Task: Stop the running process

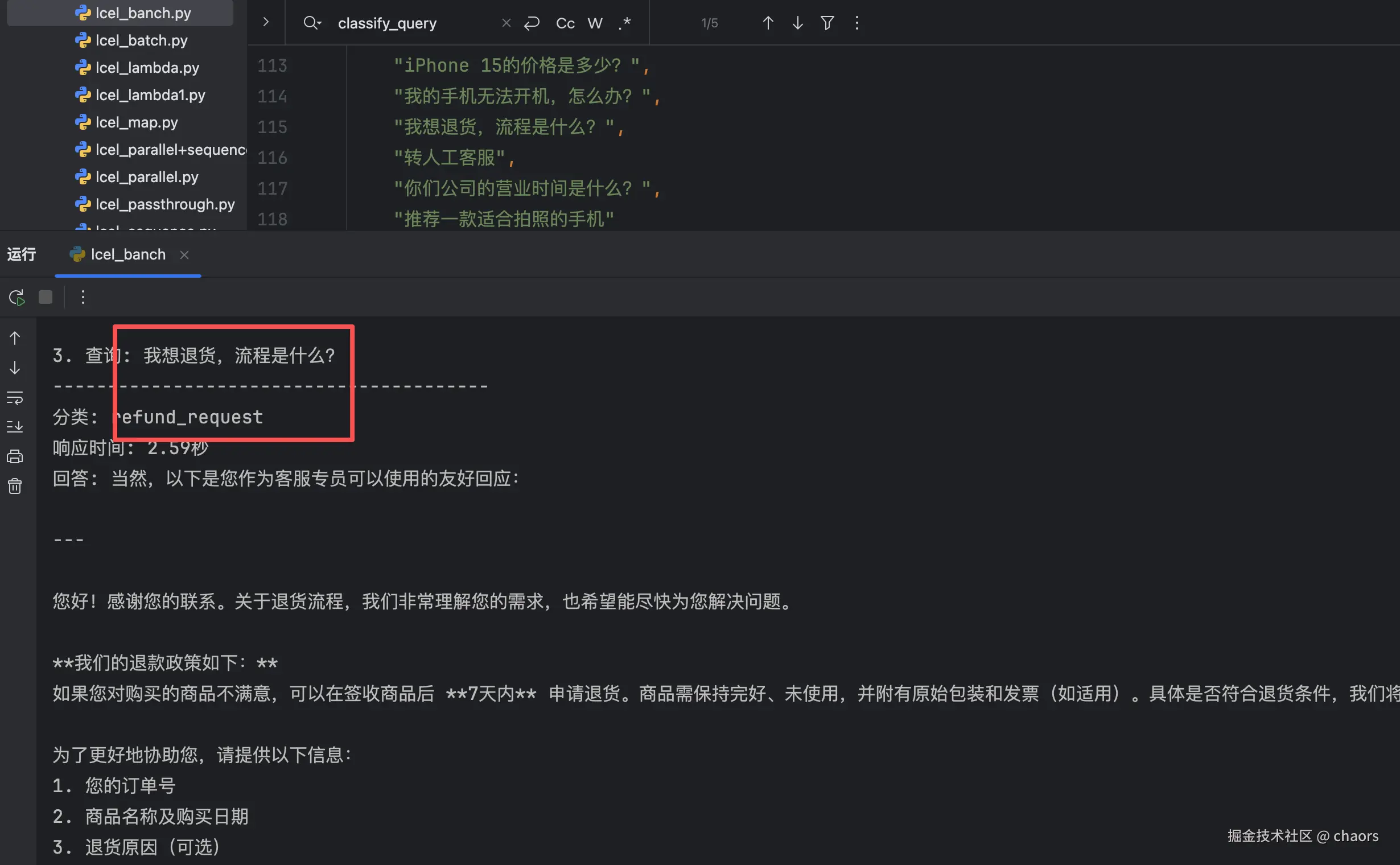Action: pyautogui.click(x=45, y=298)
